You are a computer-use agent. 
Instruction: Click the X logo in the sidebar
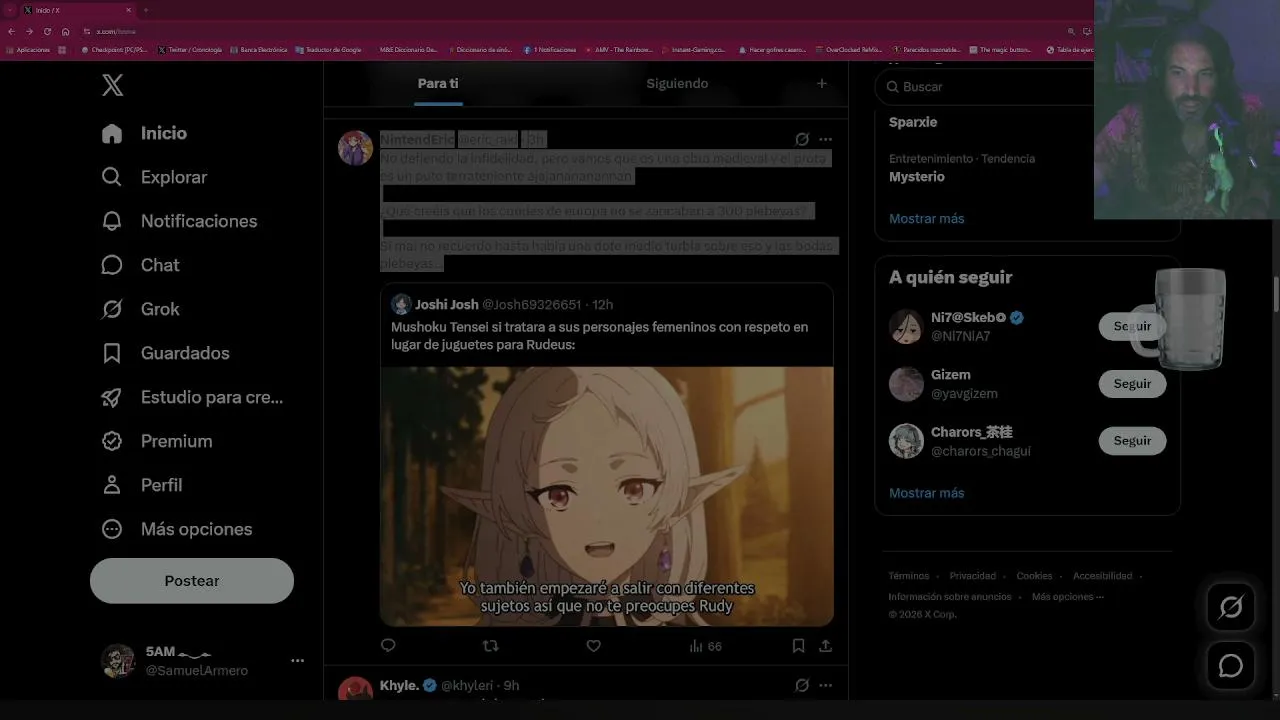pyautogui.click(x=113, y=86)
